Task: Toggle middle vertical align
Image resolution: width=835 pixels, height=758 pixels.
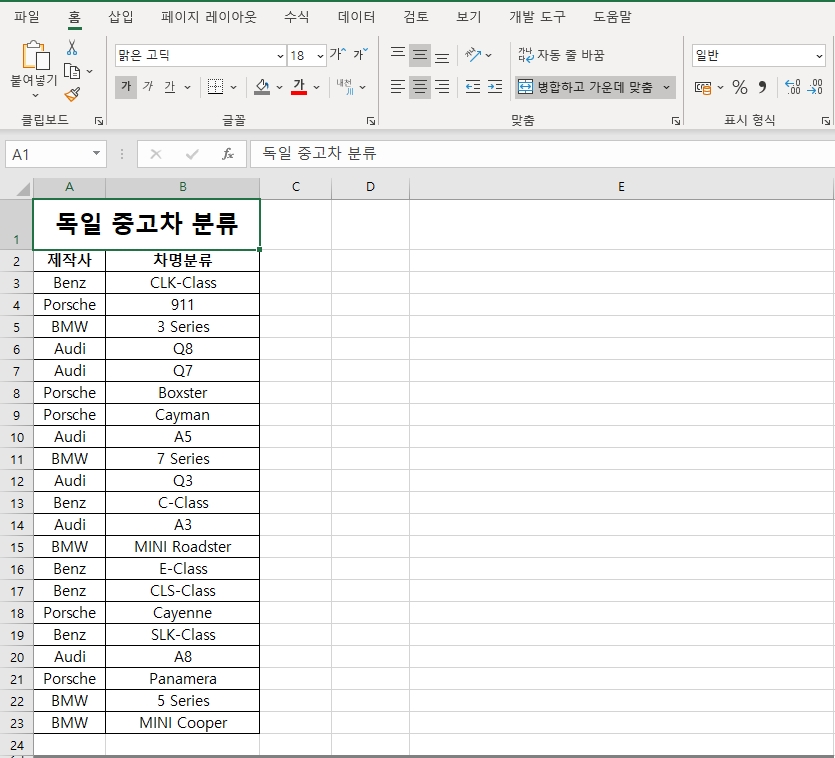Action: coord(420,55)
